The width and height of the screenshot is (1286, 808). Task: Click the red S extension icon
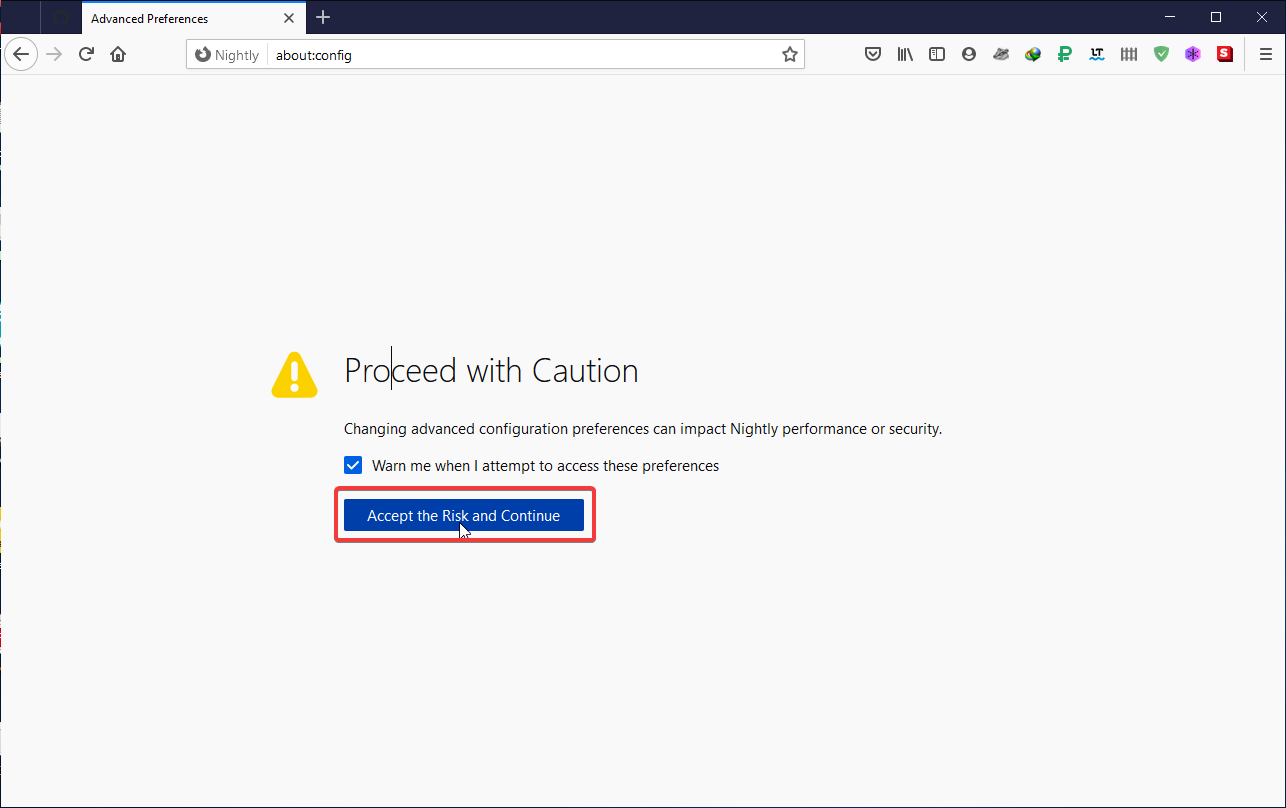[x=1225, y=54]
